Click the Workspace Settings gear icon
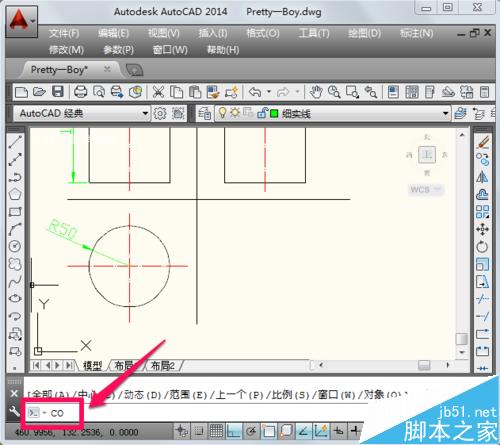 pyautogui.click(x=160, y=114)
